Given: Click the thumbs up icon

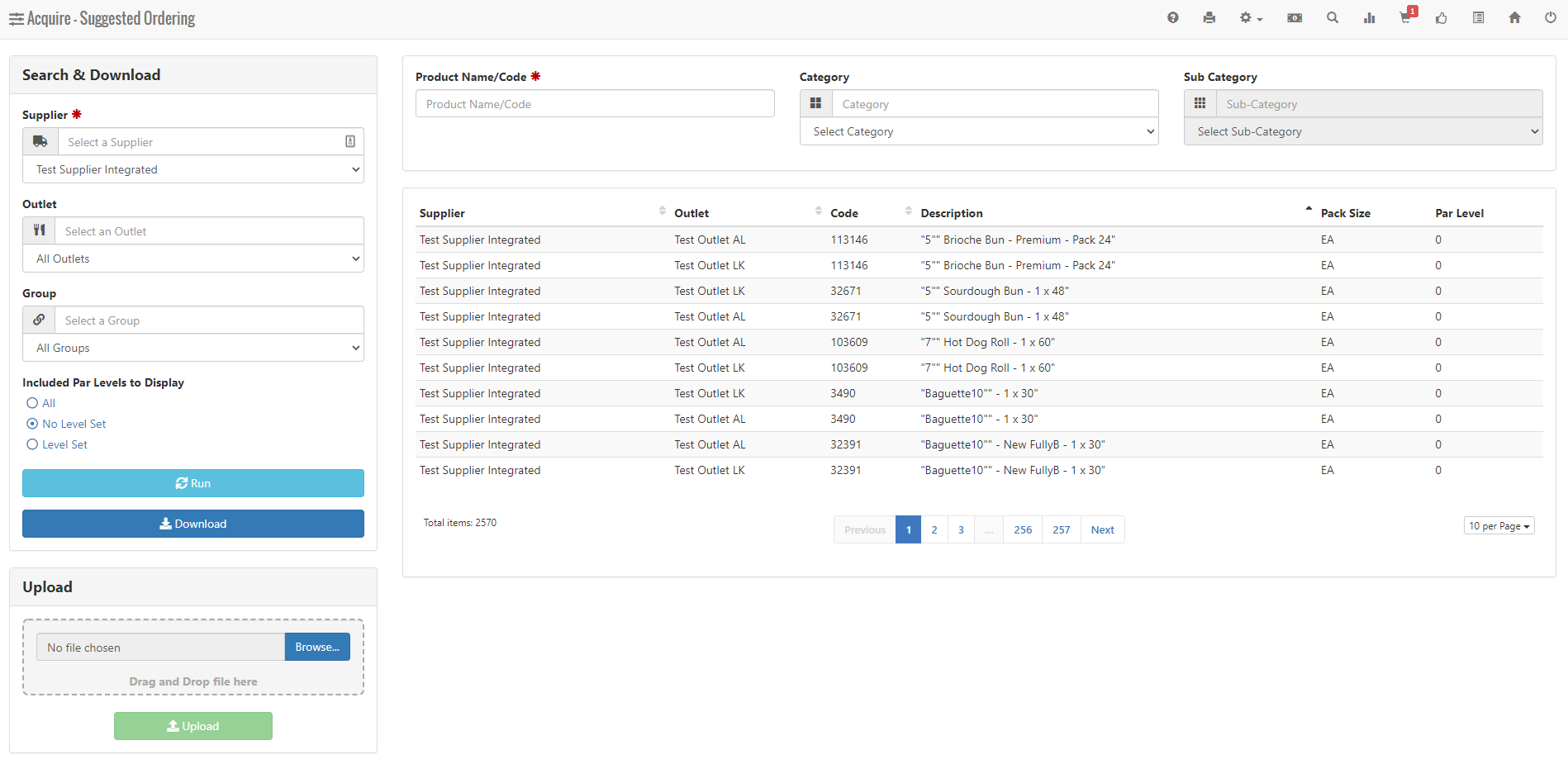Looking at the screenshot, I should (1441, 17).
